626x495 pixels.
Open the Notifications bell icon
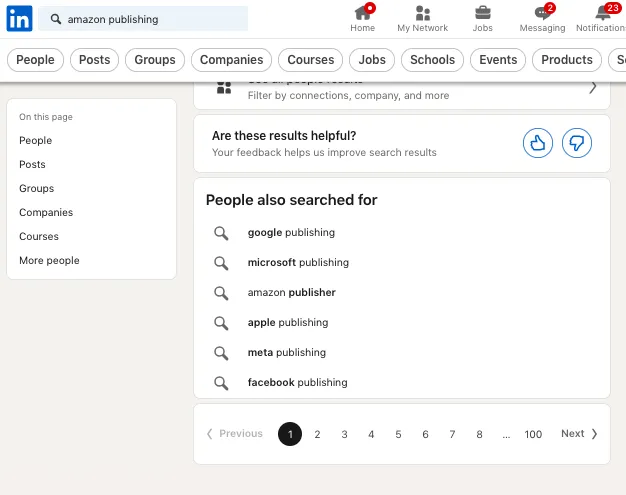pos(602,13)
